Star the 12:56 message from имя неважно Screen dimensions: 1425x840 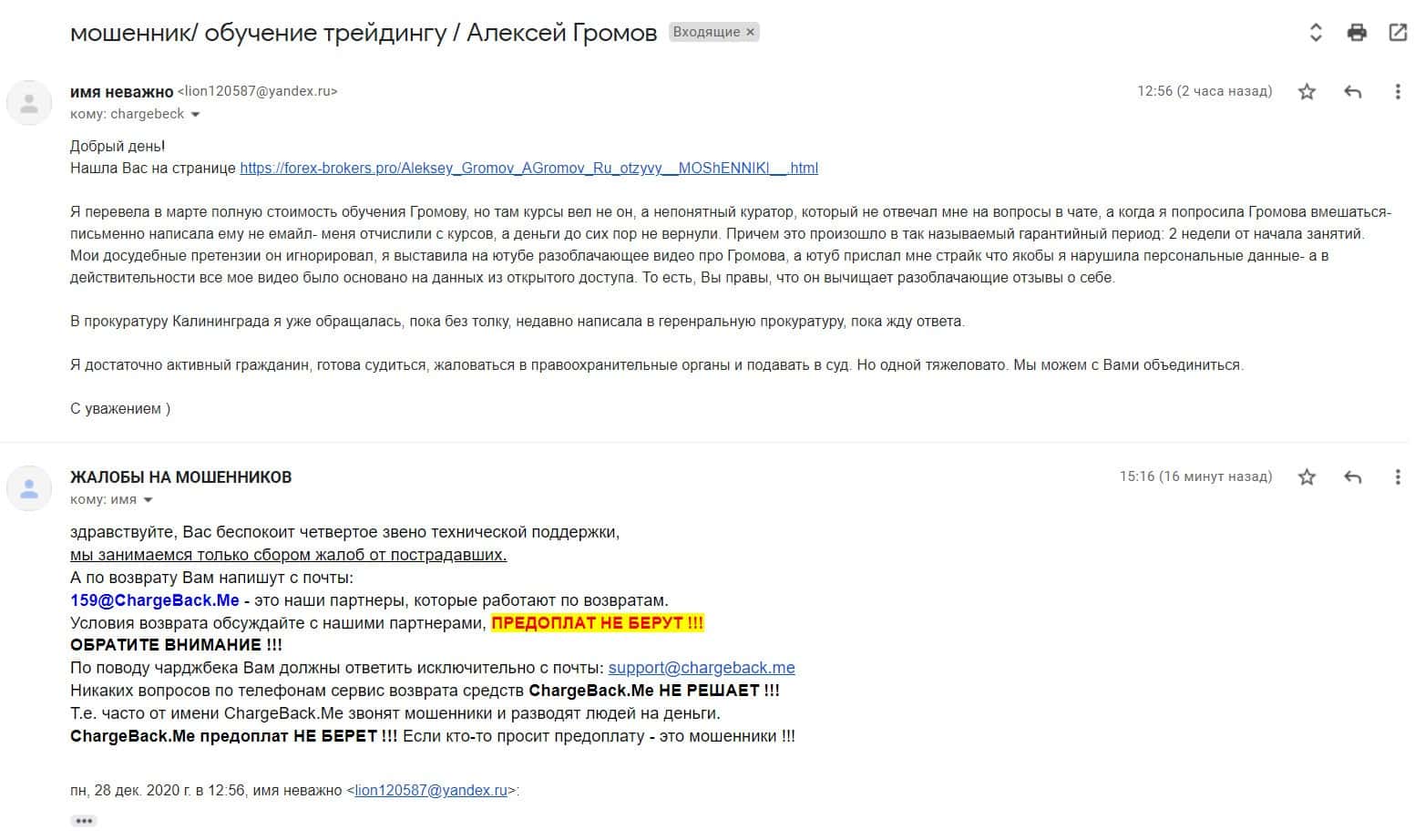coord(1307,91)
